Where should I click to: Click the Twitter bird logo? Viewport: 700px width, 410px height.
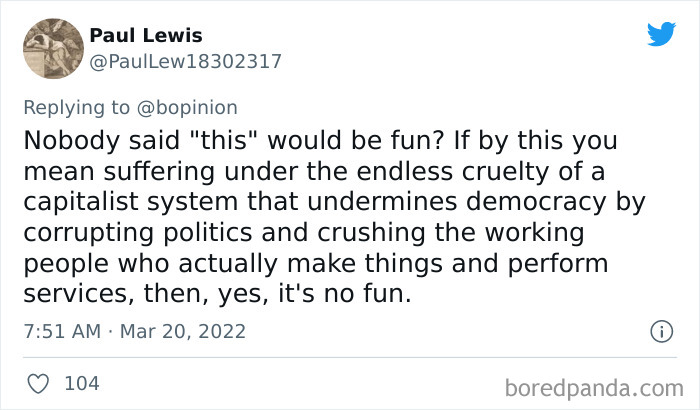point(661,35)
